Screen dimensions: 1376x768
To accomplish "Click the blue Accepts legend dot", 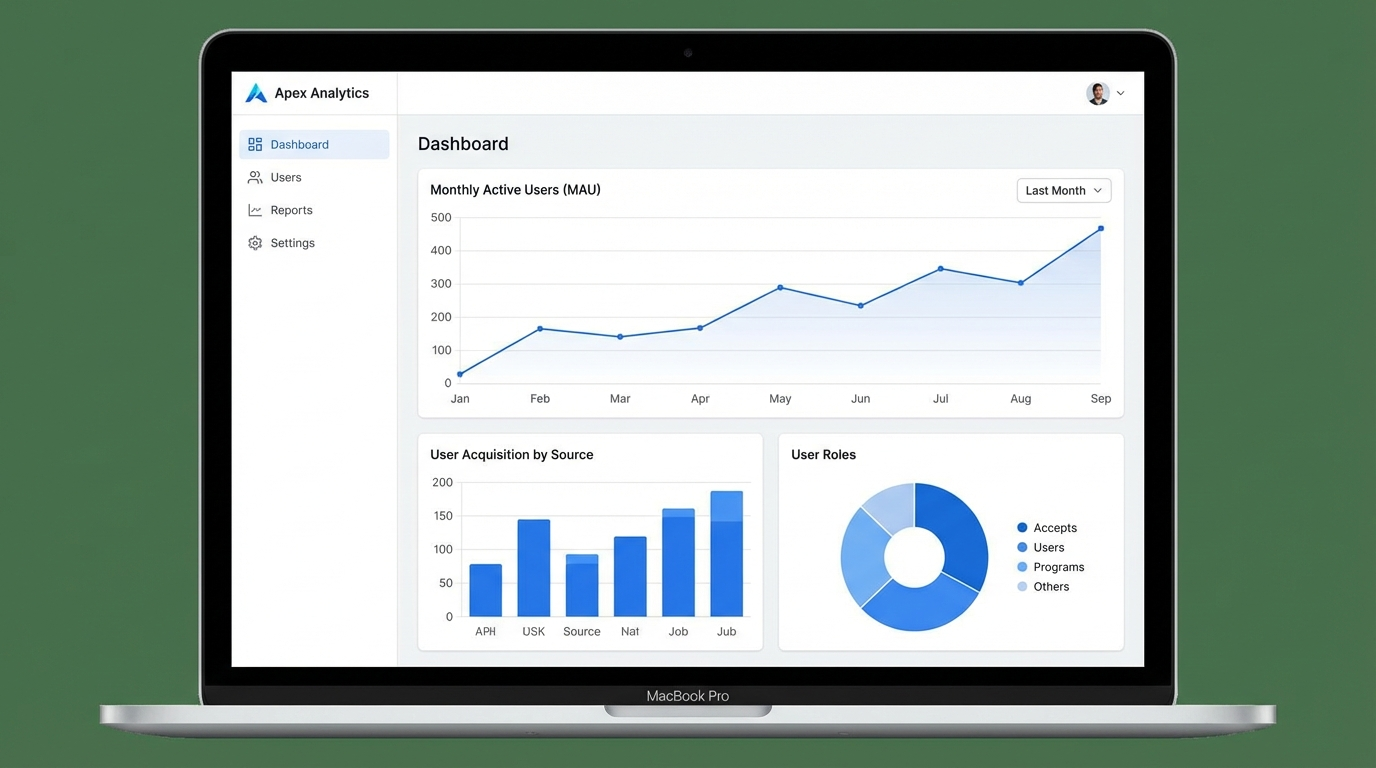I will 1022,527.
